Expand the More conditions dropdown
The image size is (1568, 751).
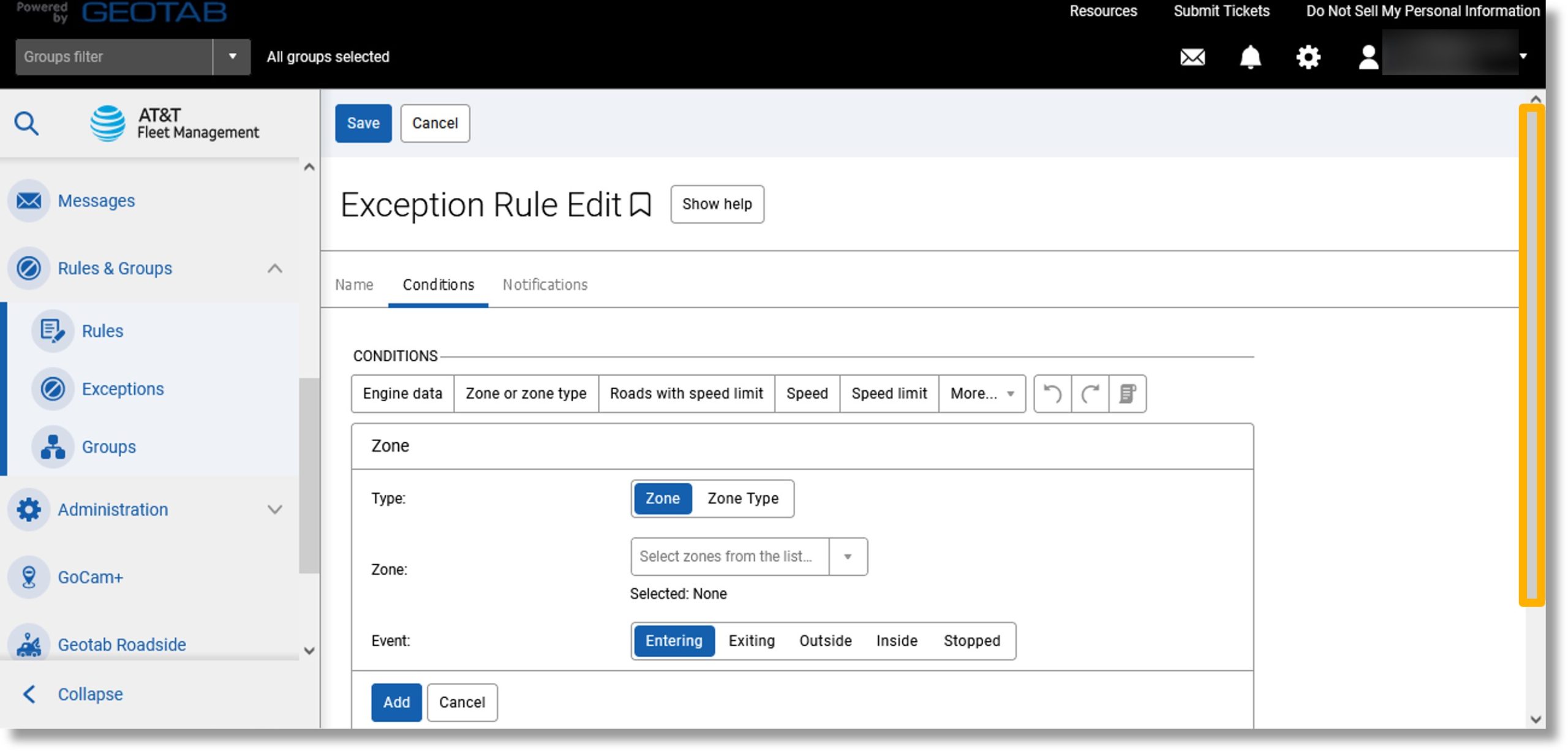[x=983, y=393]
